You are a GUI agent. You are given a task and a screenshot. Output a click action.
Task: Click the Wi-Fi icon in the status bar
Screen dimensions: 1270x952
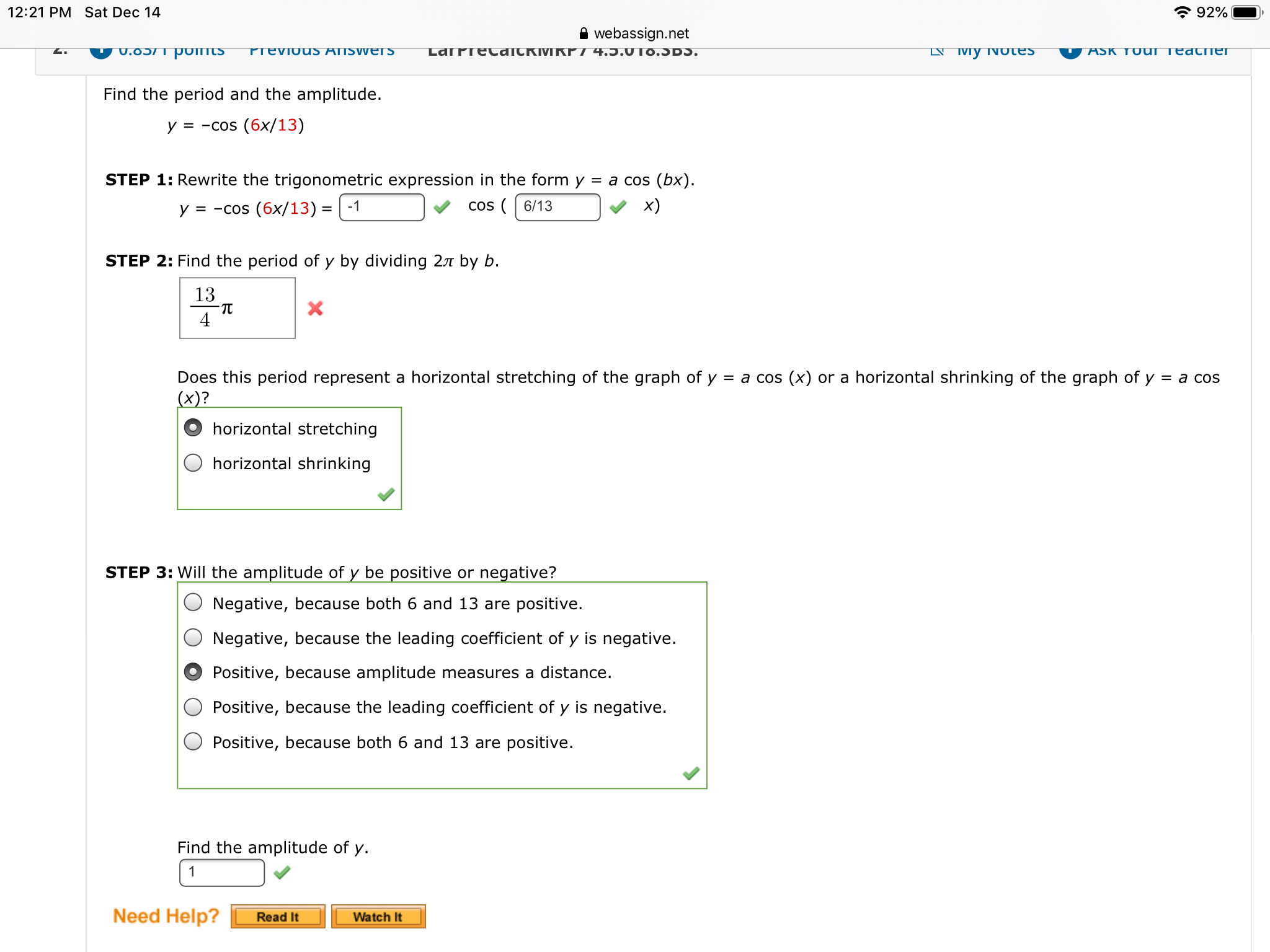point(1182,11)
